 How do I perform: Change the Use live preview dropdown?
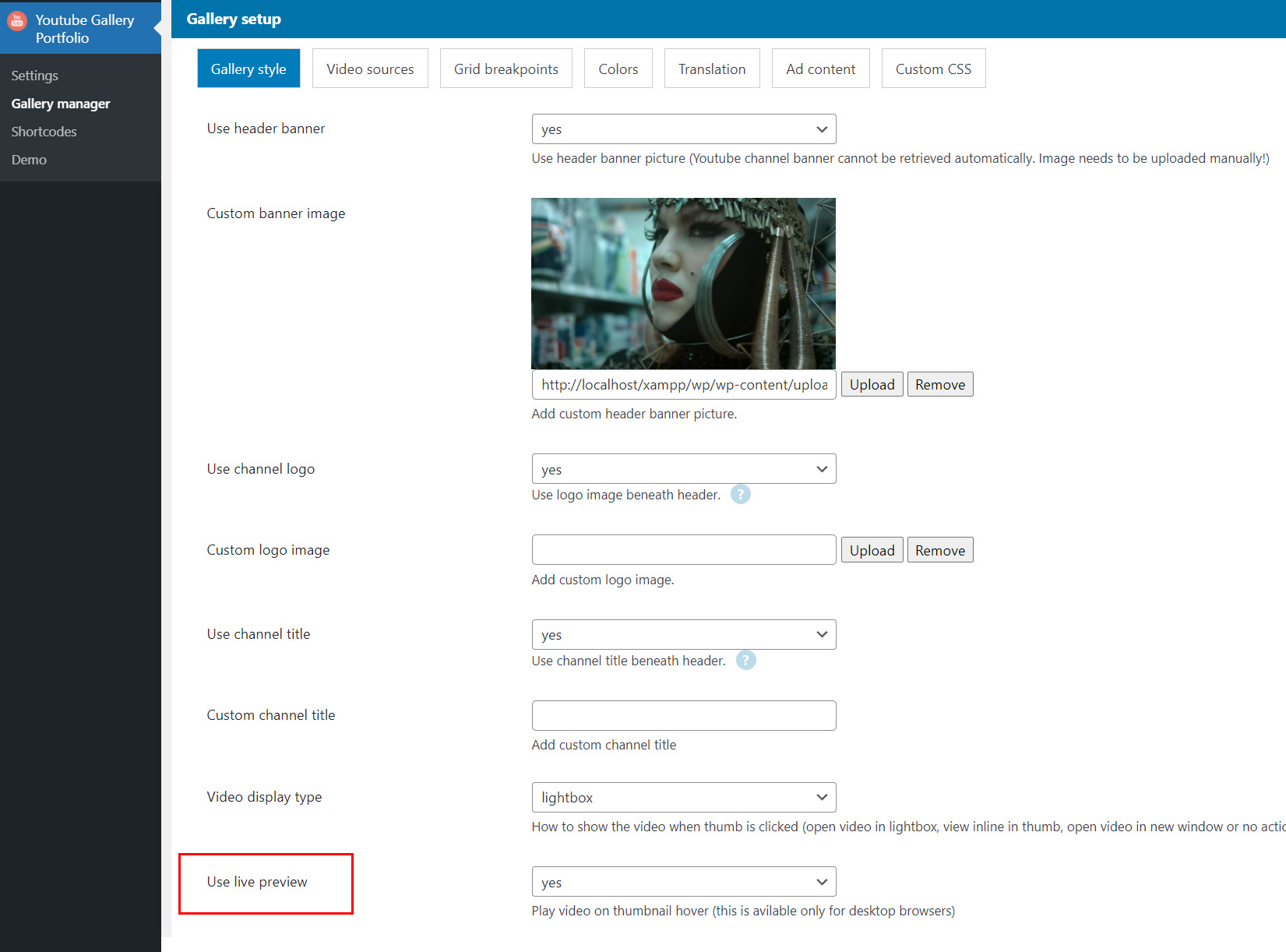click(683, 882)
